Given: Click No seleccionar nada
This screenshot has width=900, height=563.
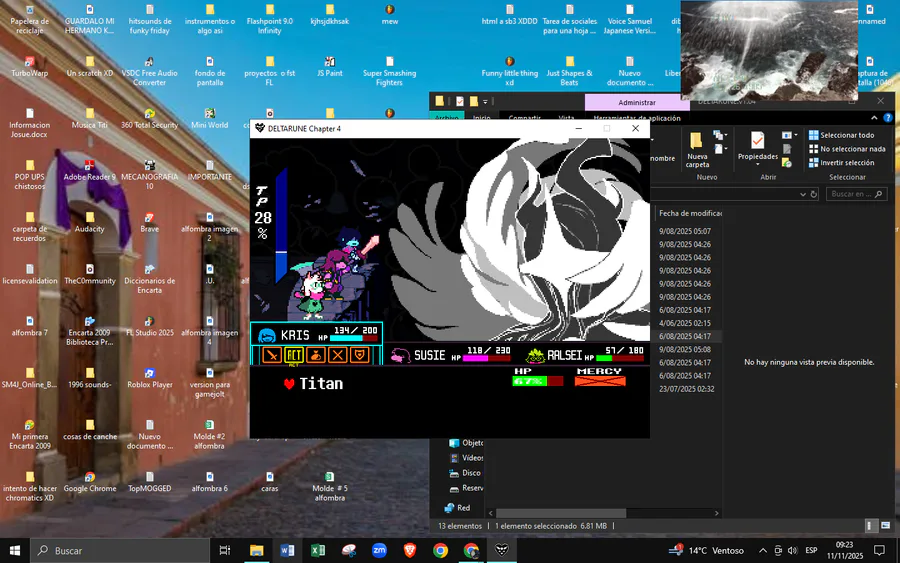Looking at the screenshot, I should click(x=847, y=149).
